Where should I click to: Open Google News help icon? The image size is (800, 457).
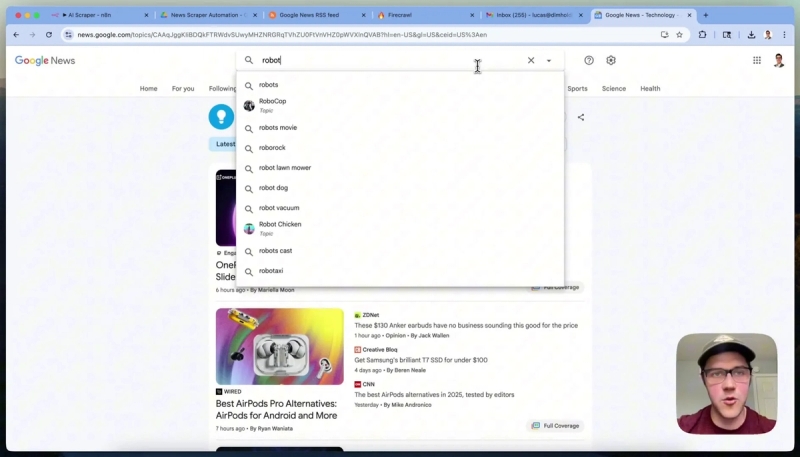coord(589,60)
